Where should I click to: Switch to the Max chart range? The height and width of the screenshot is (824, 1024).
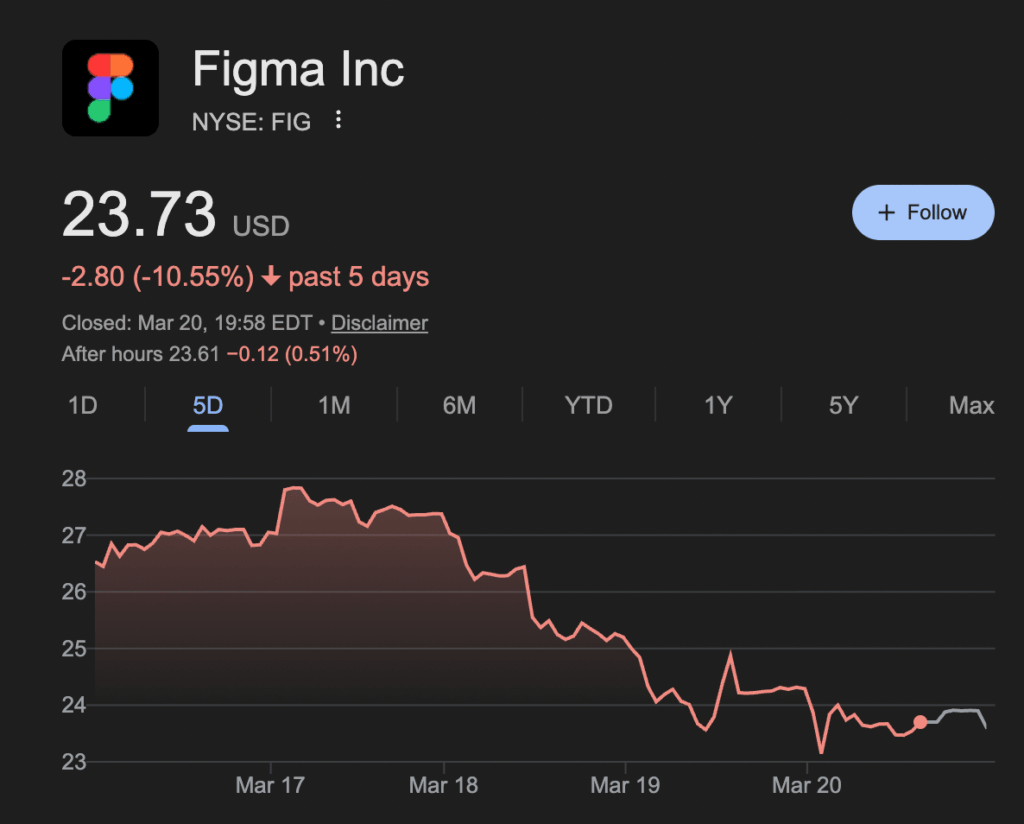coord(970,405)
